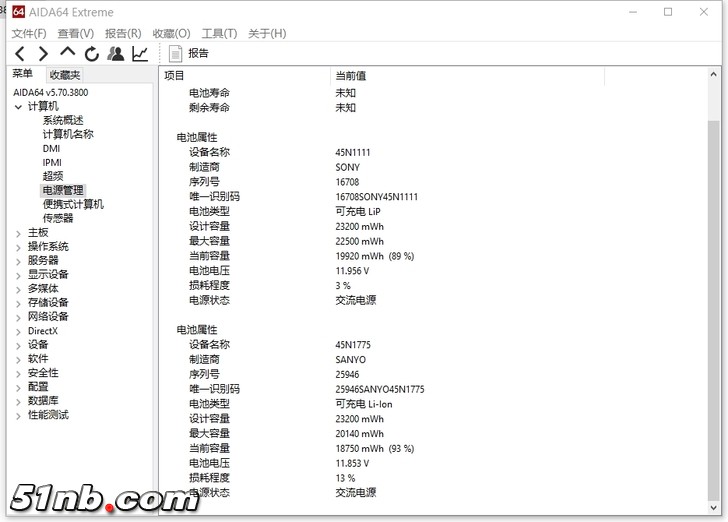
Task: Click the scrollbar up arrow
Action: click(x=714, y=74)
